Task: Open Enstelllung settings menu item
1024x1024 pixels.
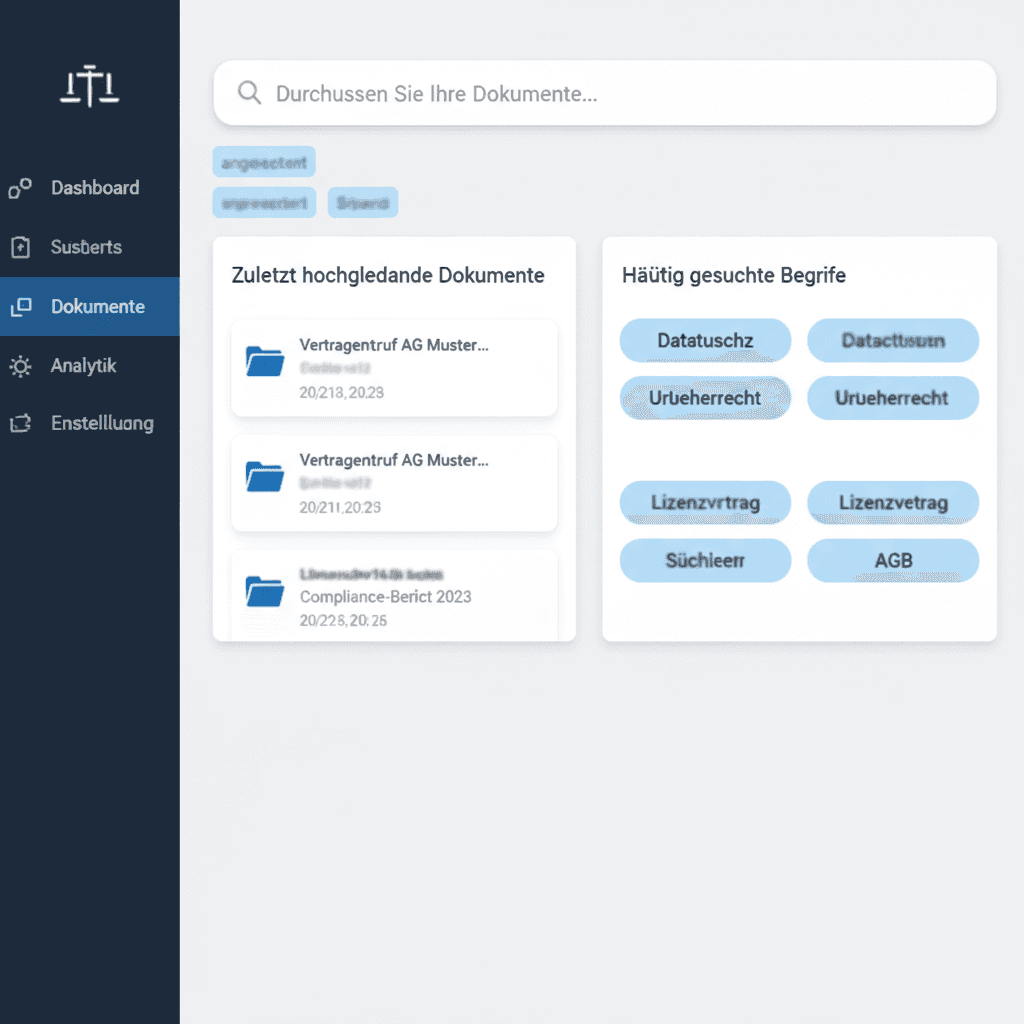Action: 89,423
